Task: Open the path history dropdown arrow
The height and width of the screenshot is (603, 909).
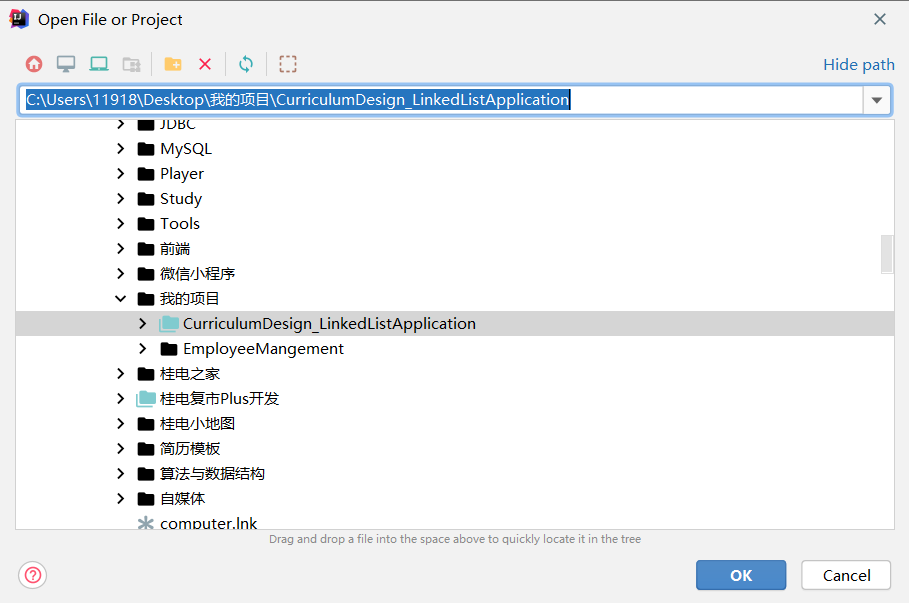Action: click(x=877, y=100)
